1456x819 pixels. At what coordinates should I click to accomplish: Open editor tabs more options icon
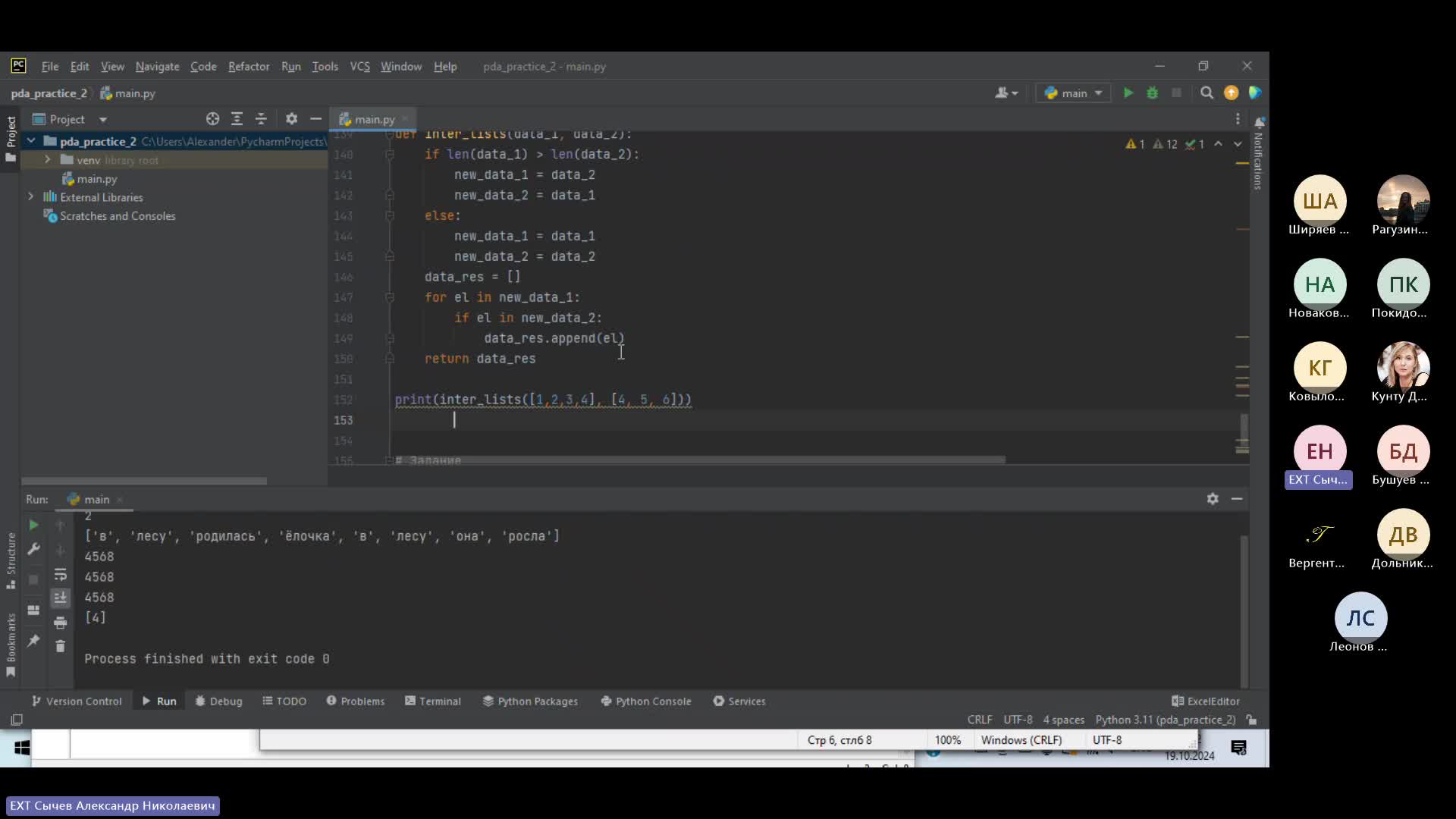(x=1238, y=119)
